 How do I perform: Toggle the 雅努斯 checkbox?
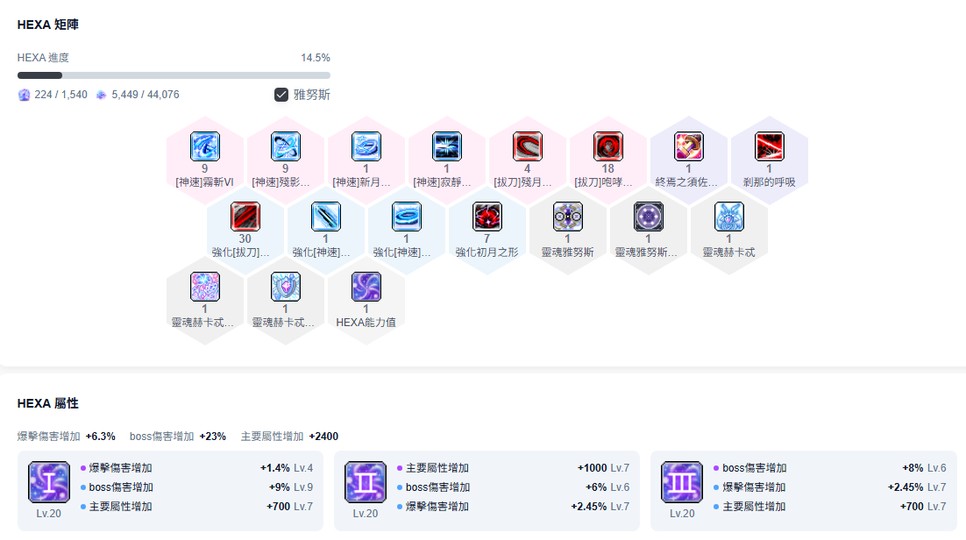coord(281,95)
